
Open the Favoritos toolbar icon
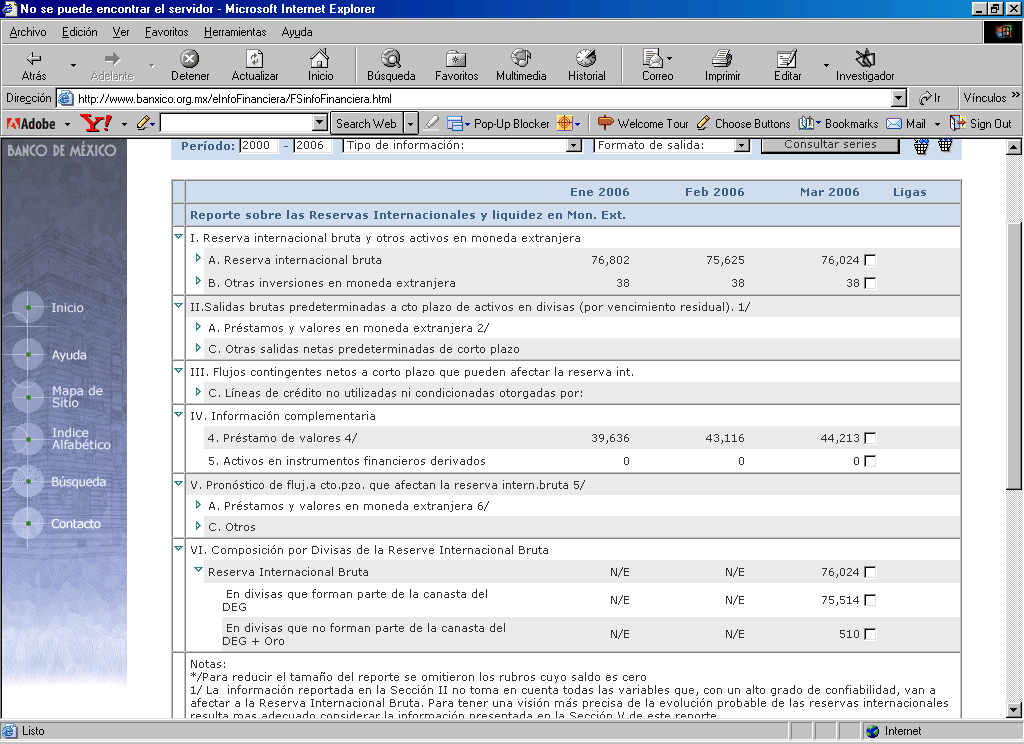pos(456,60)
